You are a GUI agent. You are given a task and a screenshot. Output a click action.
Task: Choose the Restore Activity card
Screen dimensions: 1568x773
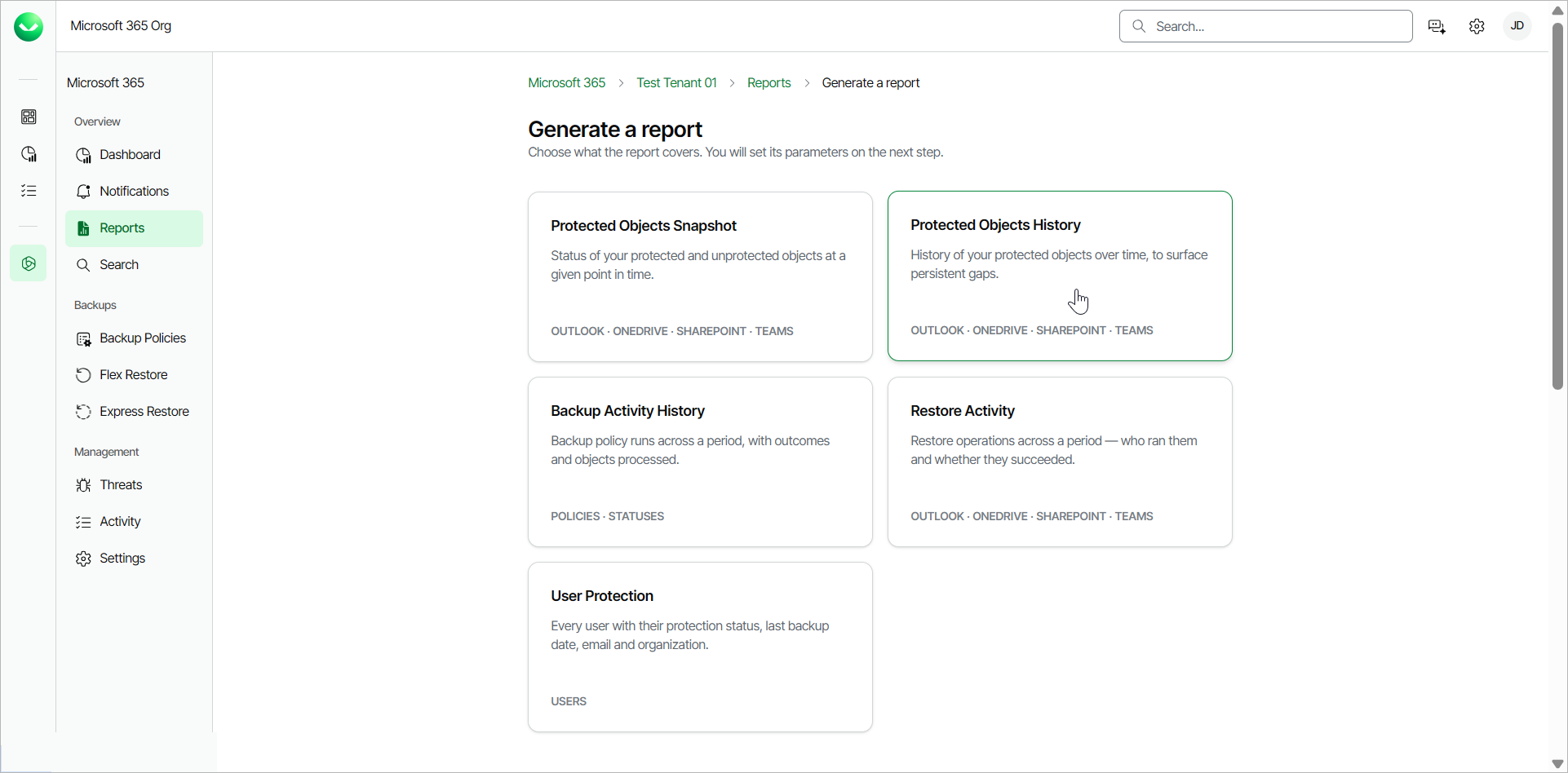[x=1060, y=462]
